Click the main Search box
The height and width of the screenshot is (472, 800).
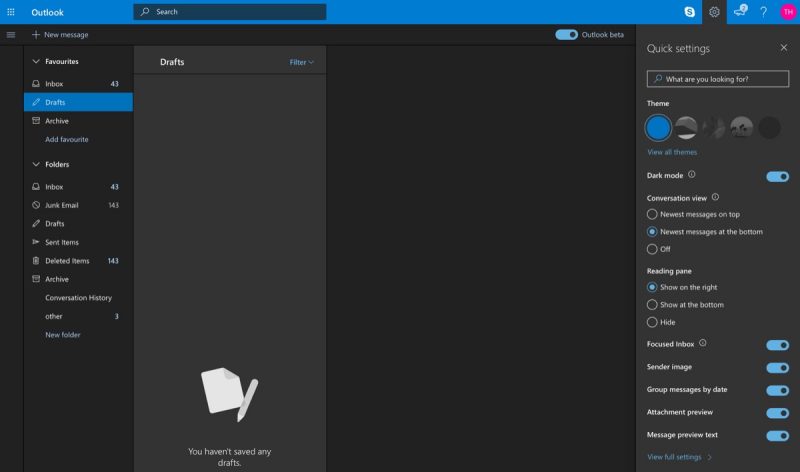pos(230,12)
